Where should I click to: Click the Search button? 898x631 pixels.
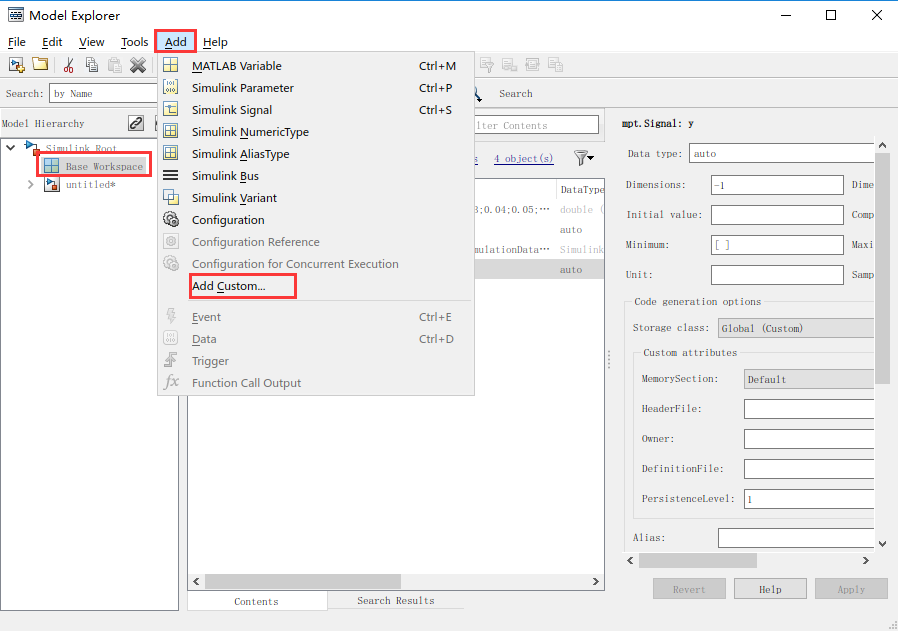pyautogui.click(x=515, y=93)
